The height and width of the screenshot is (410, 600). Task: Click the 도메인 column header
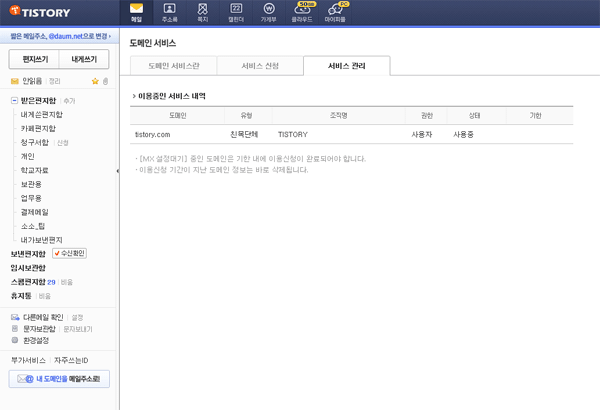178,116
